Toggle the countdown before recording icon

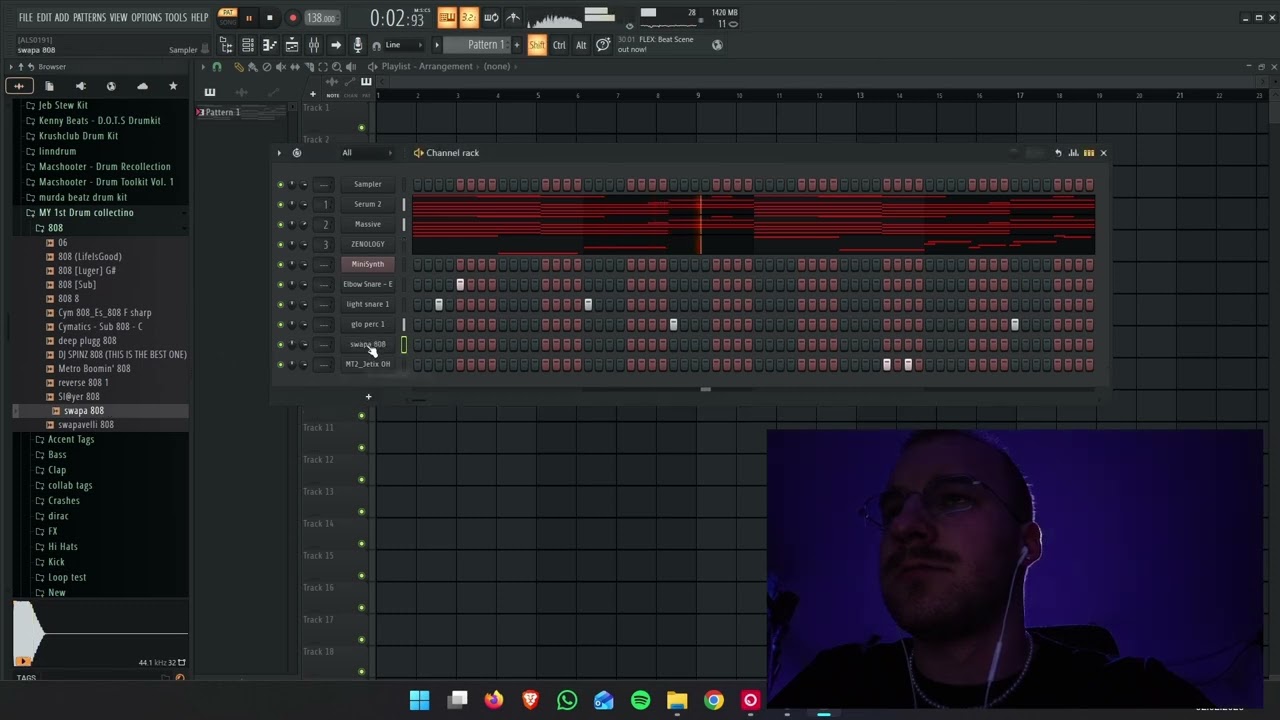click(469, 17)
